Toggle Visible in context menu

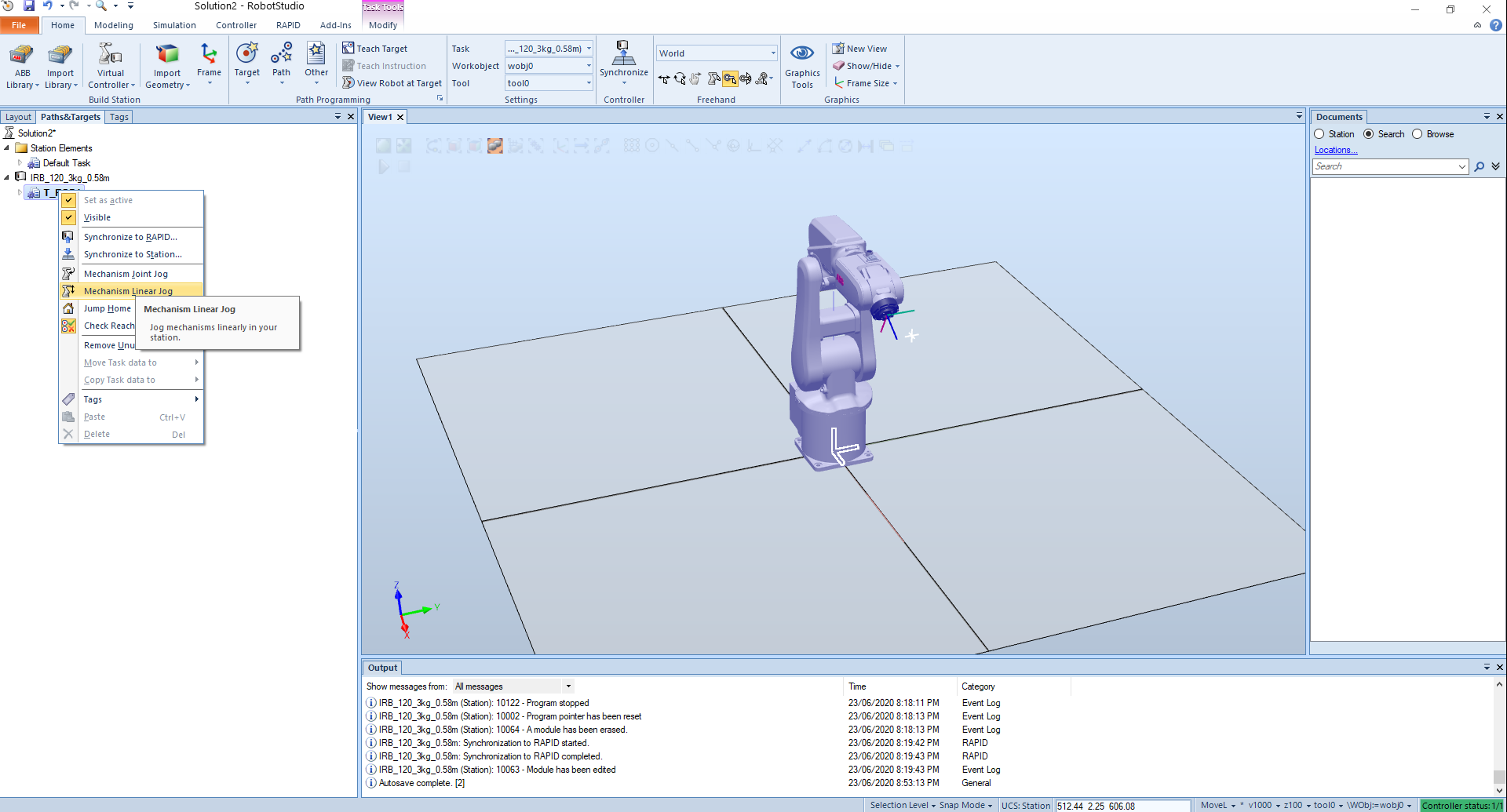[x=97, y=217]
